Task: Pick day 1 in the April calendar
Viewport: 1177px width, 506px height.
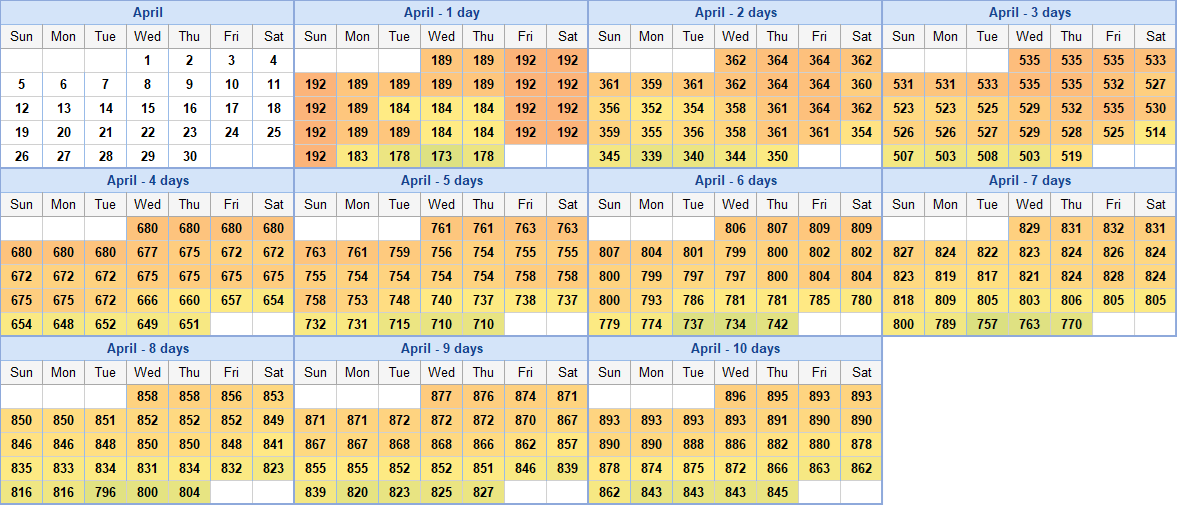Action: coord(148,61)
